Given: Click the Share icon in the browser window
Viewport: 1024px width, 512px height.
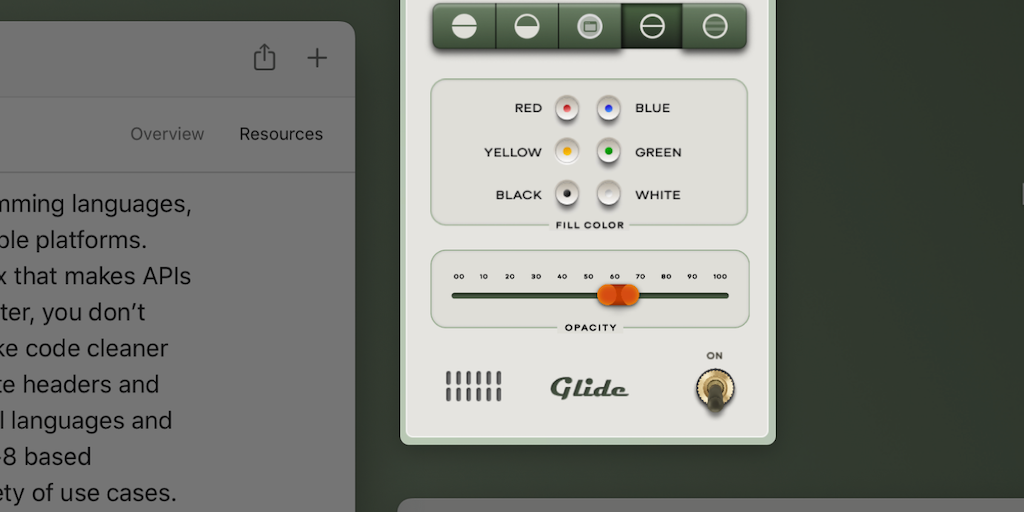Looking at the screenshot, I should [x=264, y=57].
